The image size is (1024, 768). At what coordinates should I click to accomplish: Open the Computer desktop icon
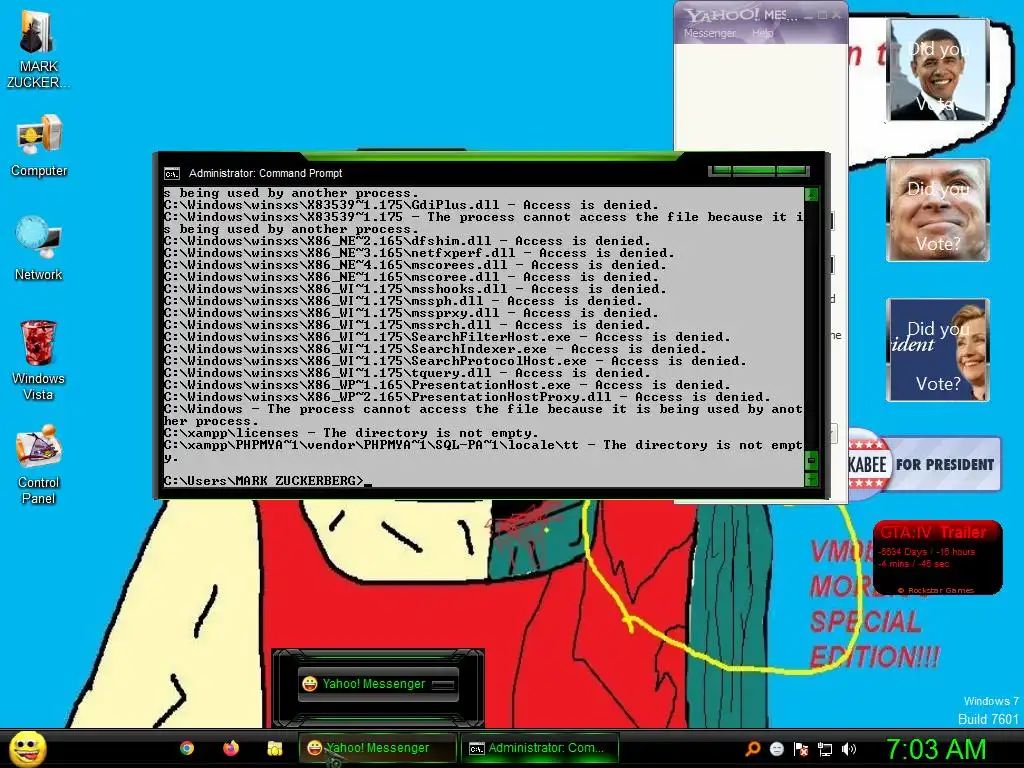coord(39,146)
